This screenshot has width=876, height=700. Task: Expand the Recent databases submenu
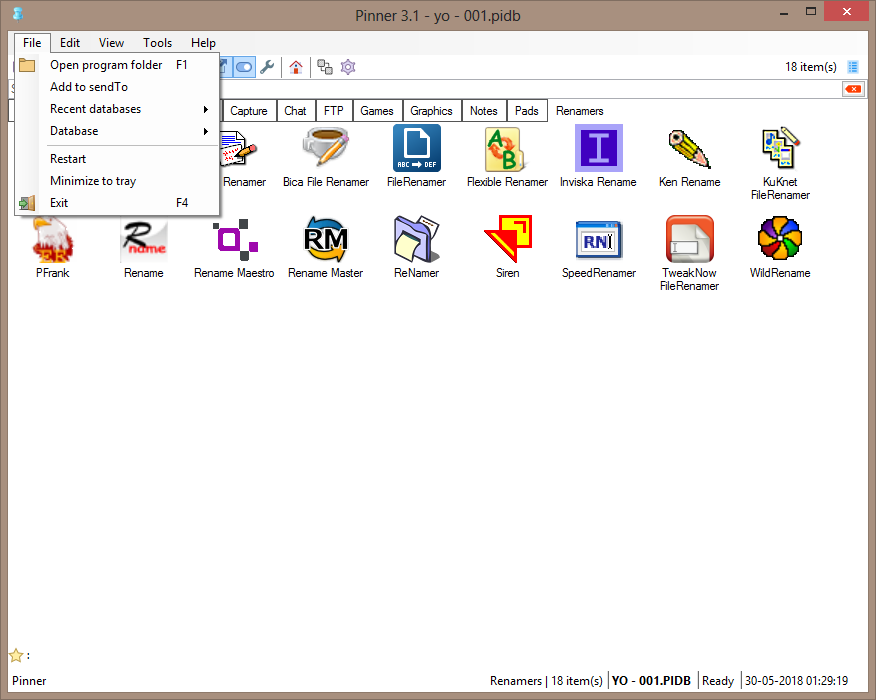click(117, 109)
